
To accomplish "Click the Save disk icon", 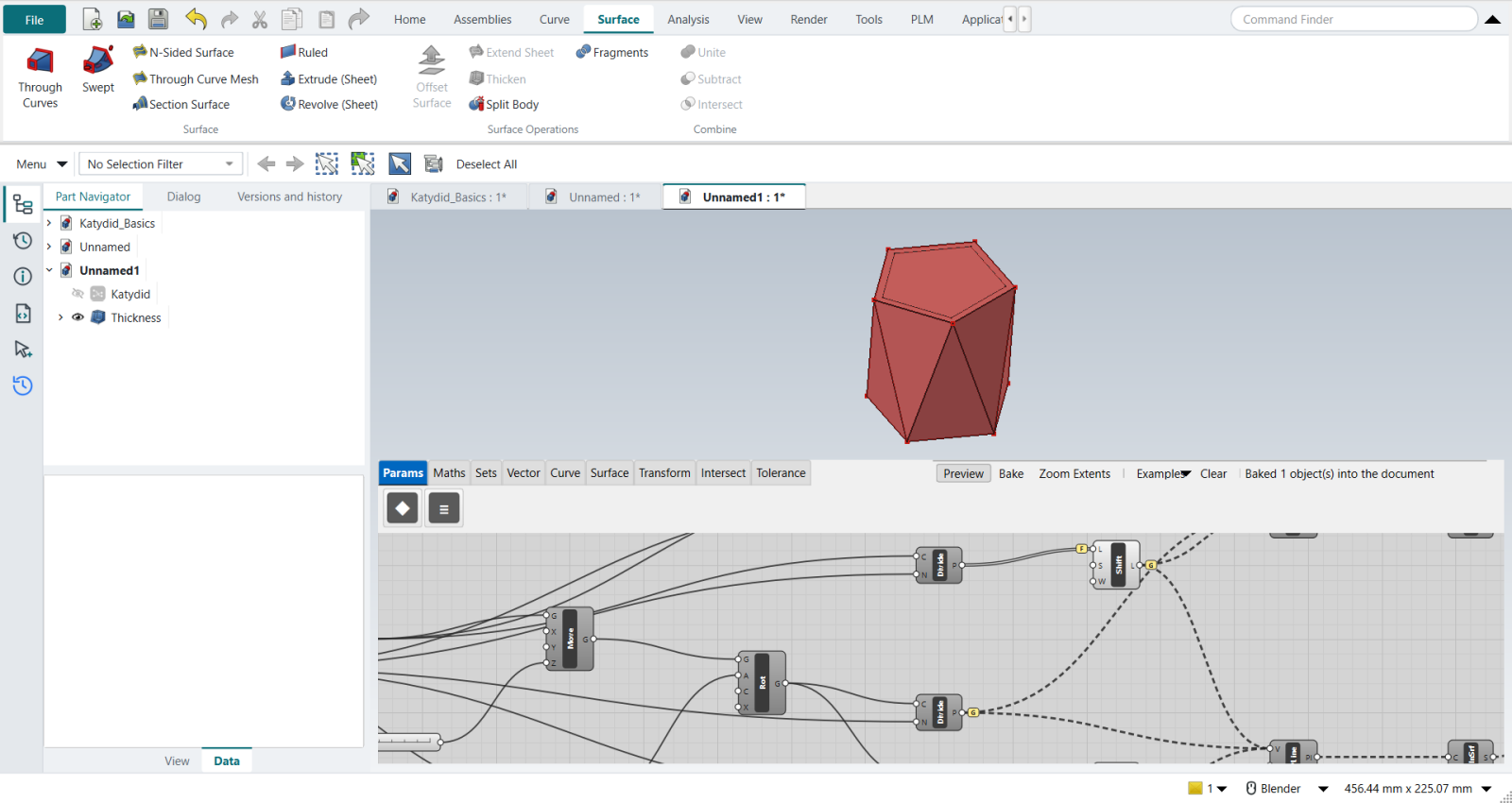I will [x=158, y=19].
